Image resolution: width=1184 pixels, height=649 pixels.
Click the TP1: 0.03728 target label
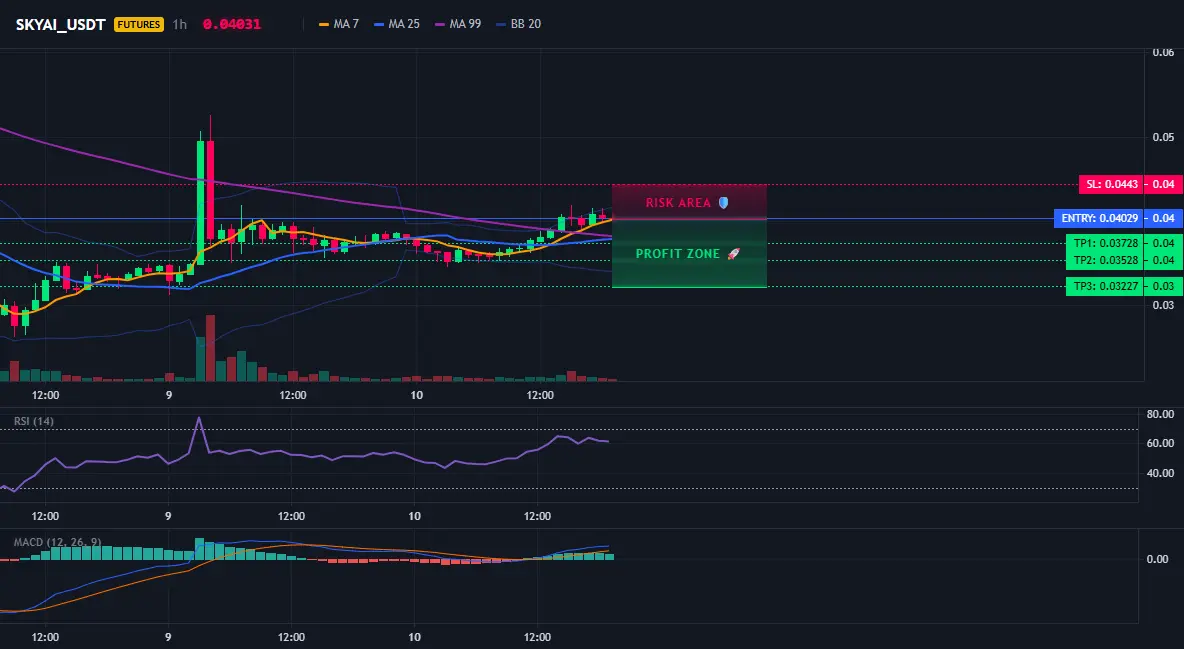[1105, 243]
